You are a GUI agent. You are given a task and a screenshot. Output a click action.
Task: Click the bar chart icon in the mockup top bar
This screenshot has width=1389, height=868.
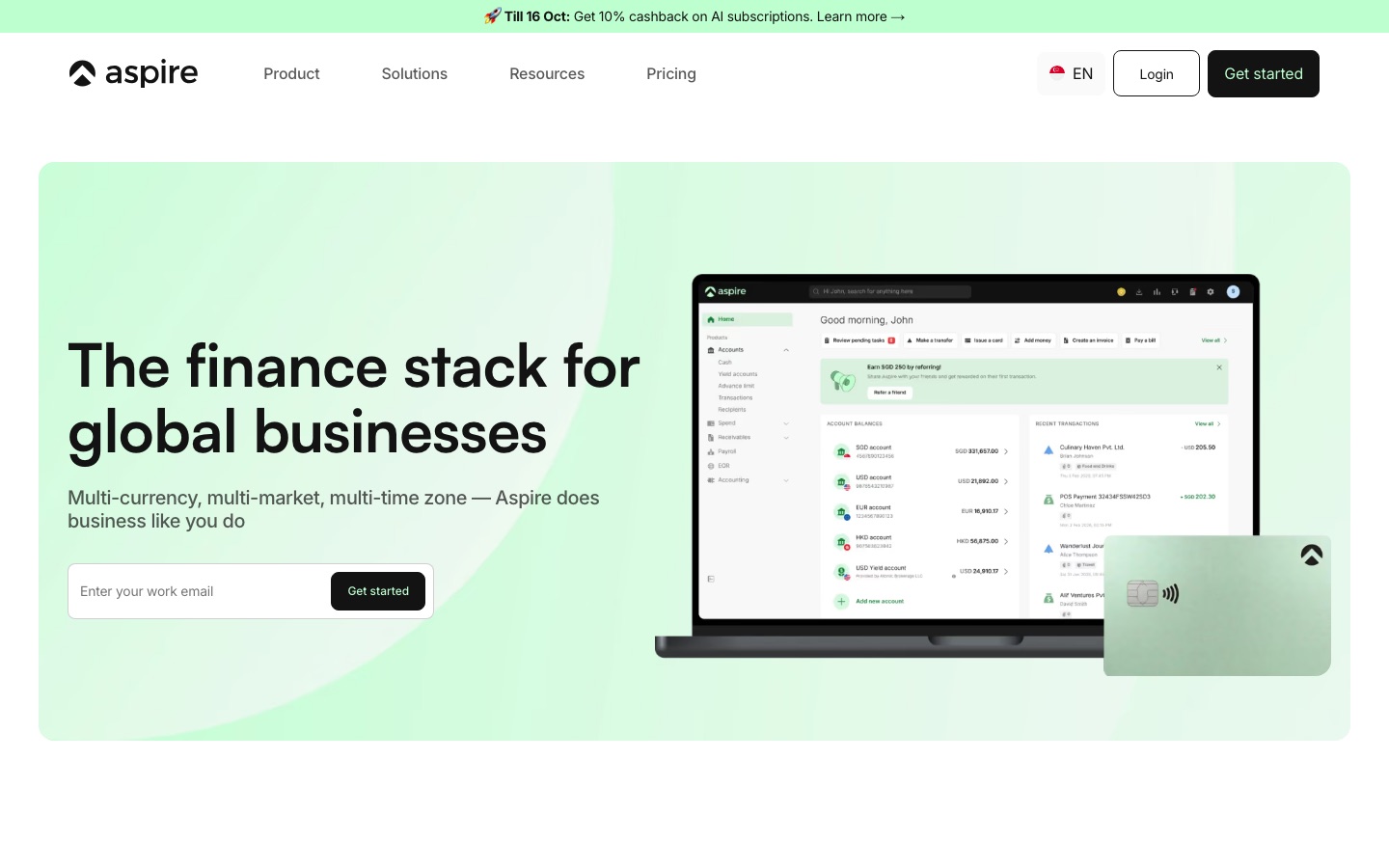coord(1157,291)
